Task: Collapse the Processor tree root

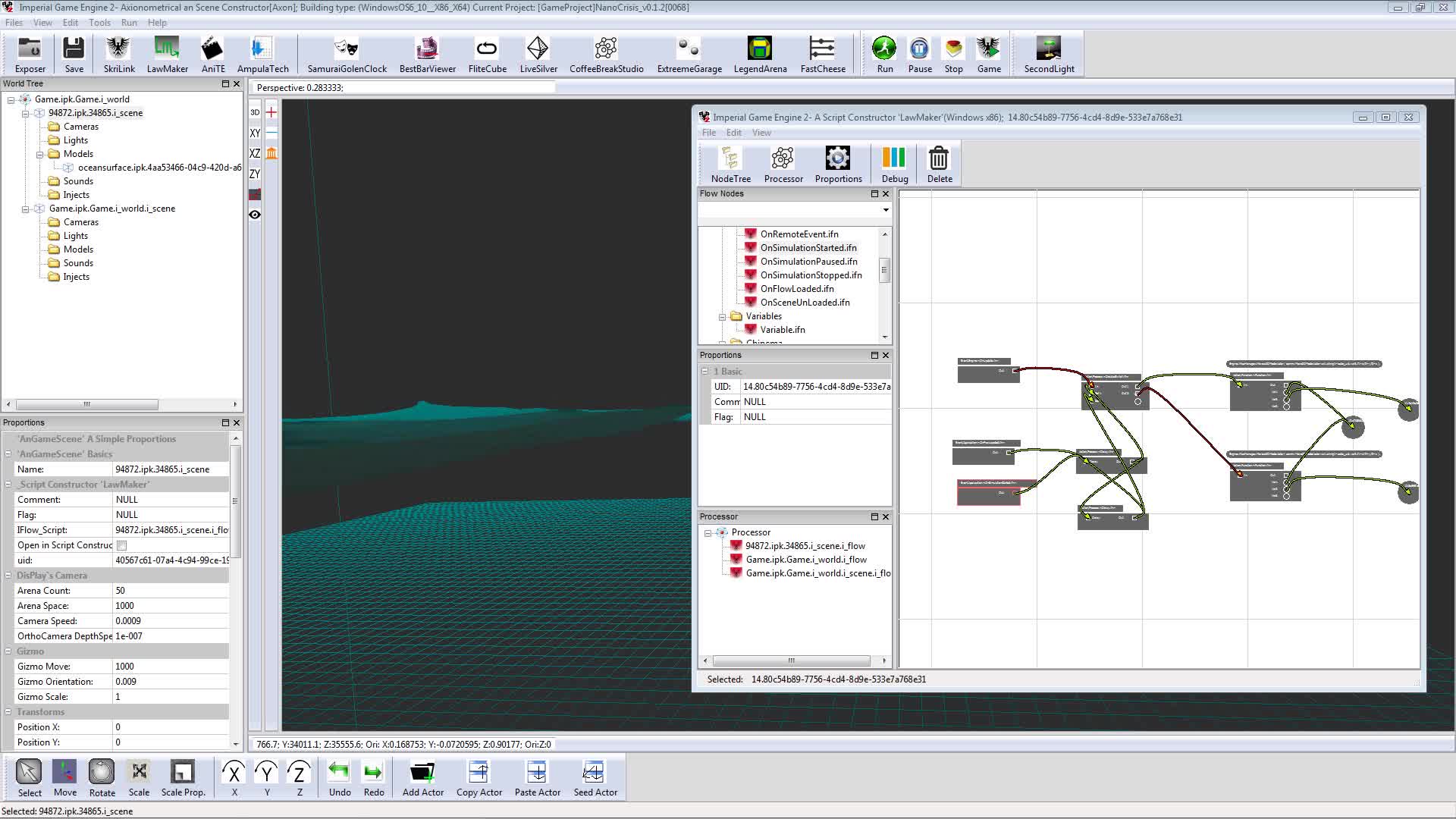Action: coord(708,533)
